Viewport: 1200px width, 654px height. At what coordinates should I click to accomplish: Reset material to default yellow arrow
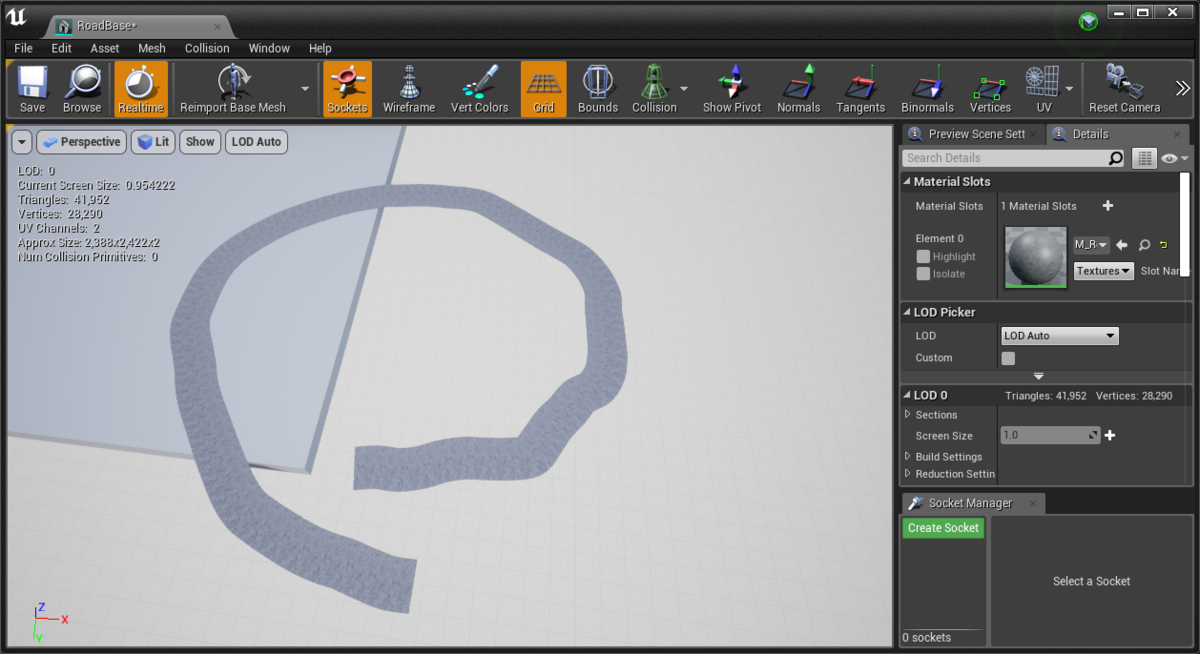(1164, 245)
